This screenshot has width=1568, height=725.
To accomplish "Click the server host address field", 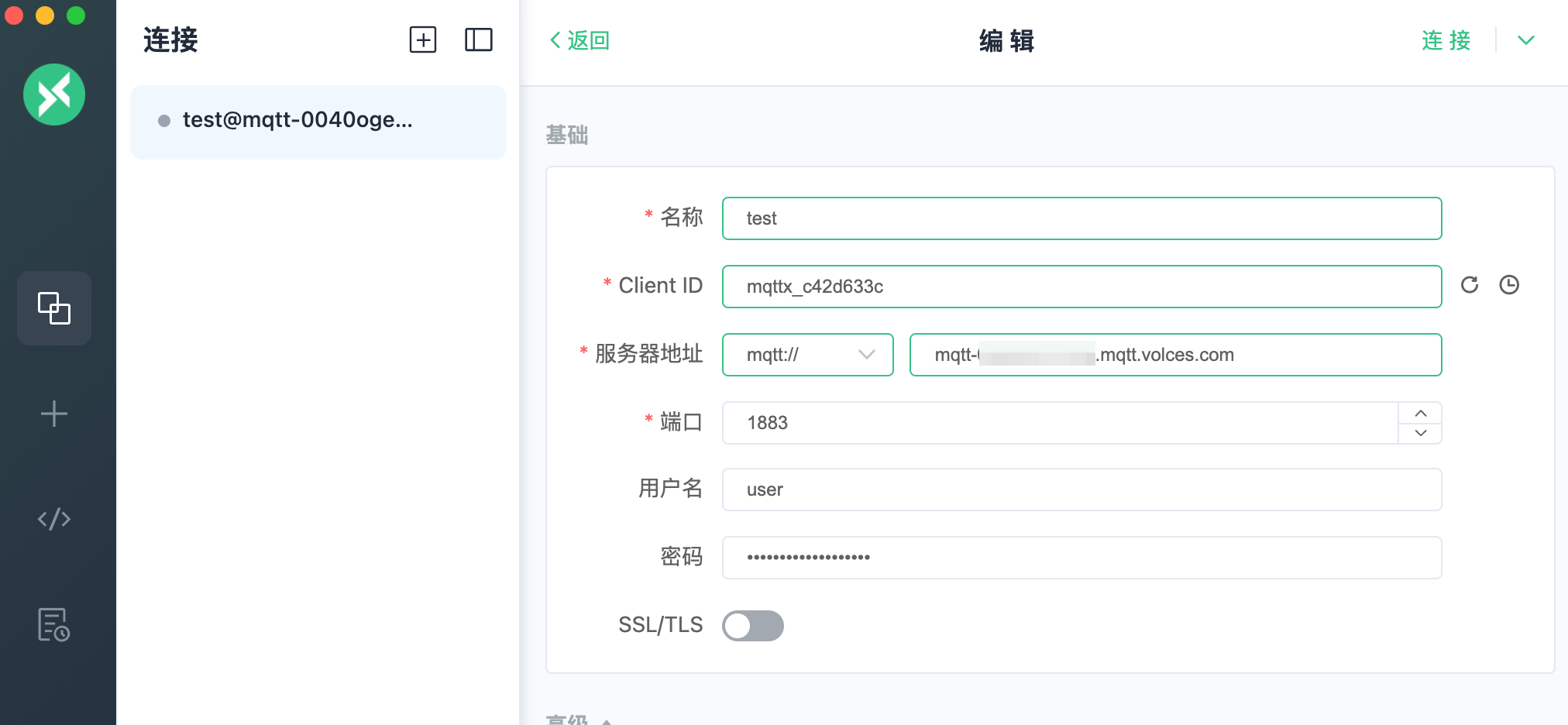I will pyautogui.click(x=1176, y=355).
